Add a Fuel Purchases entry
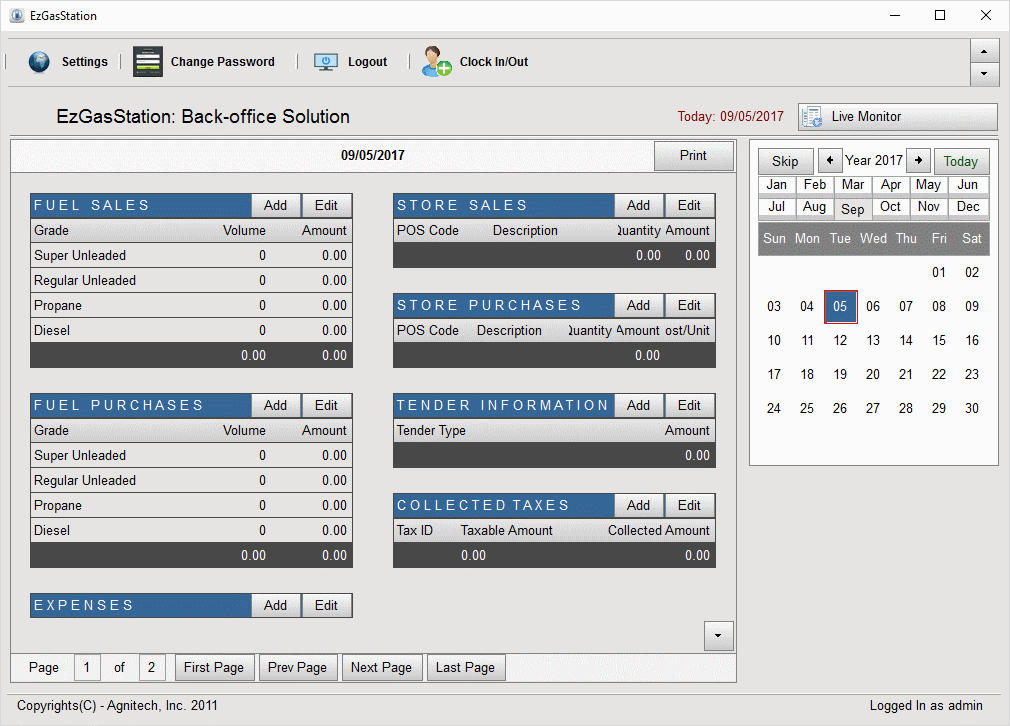The image size is (1010, 726). click(x=275, y=405)
